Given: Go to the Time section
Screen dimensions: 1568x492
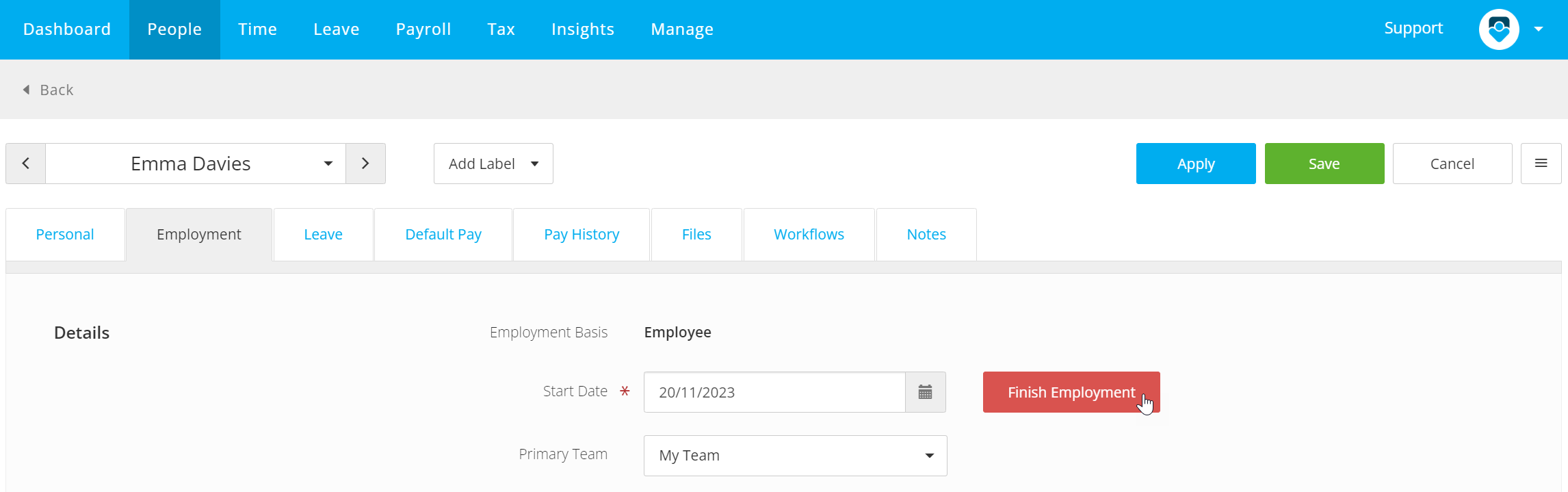Looking at the screenshot, I should click(257, 29).
